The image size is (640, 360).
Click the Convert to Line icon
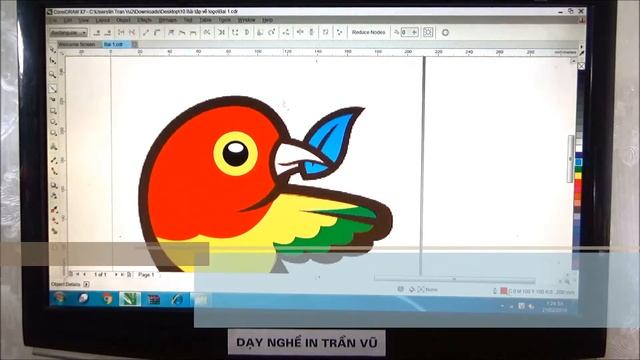point(146,32)
